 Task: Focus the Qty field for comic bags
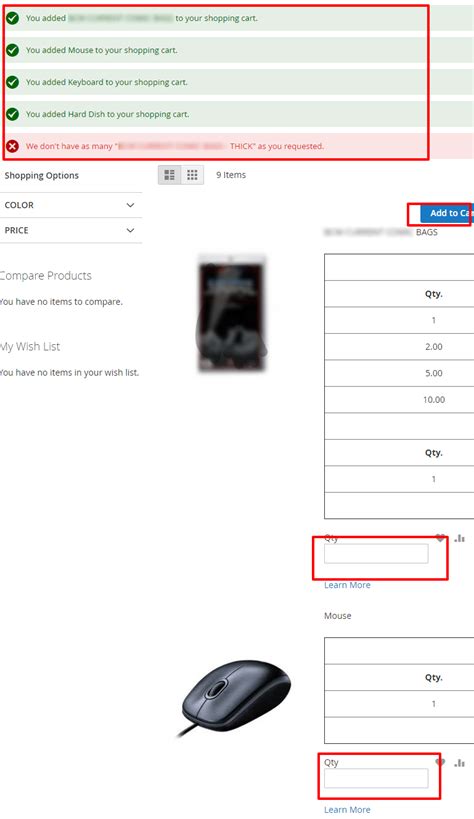[376, 553]
